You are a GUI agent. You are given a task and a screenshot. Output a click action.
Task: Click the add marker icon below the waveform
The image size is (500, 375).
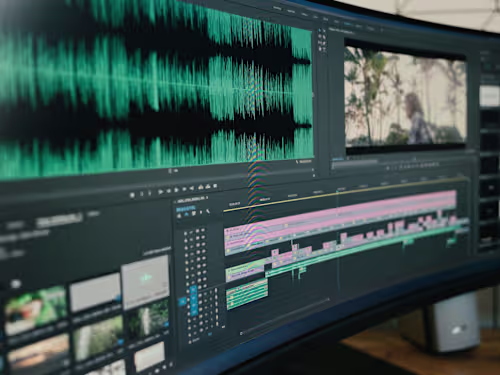[x=132, y=195]
